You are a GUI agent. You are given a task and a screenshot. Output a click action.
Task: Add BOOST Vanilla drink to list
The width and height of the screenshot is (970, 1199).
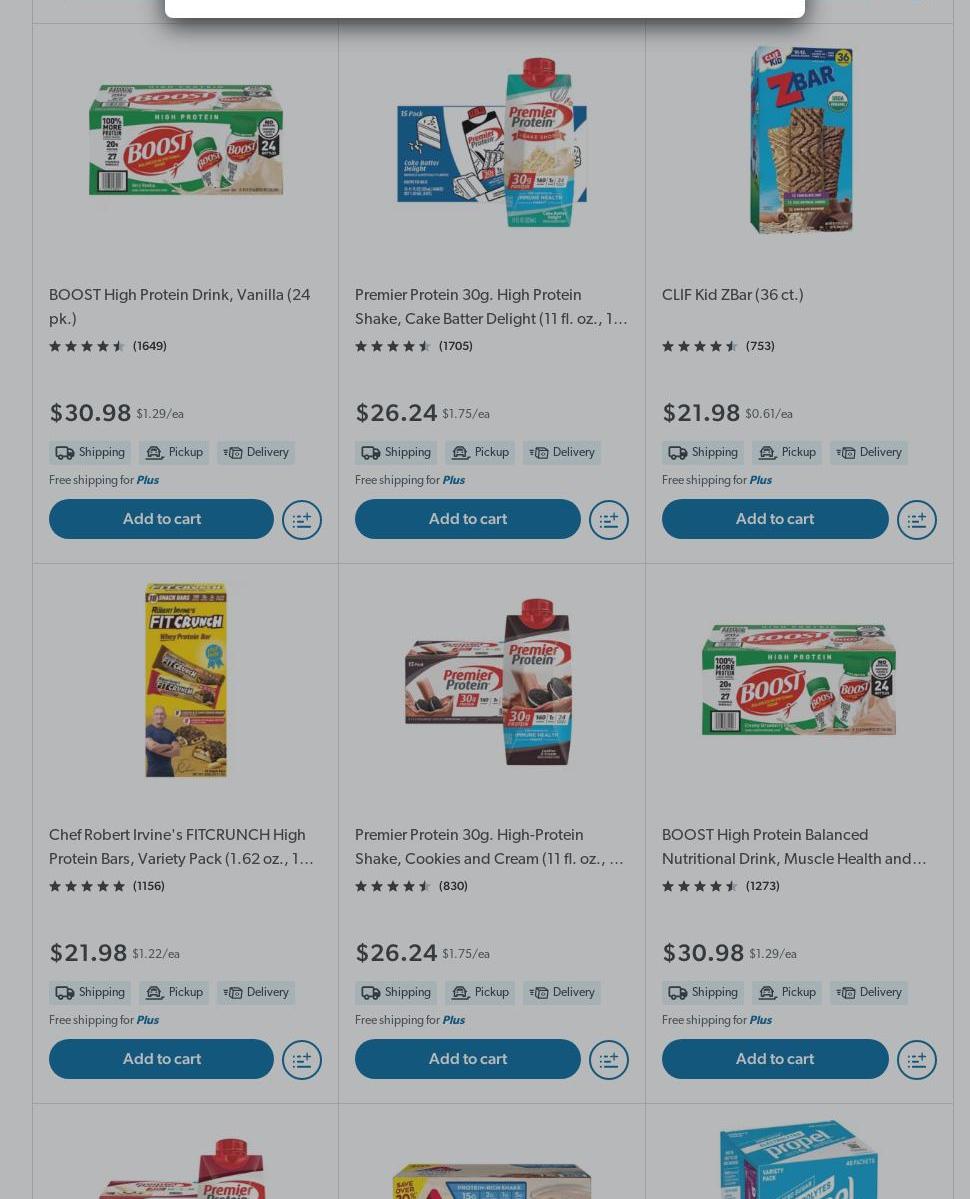[x=302, y=520]
